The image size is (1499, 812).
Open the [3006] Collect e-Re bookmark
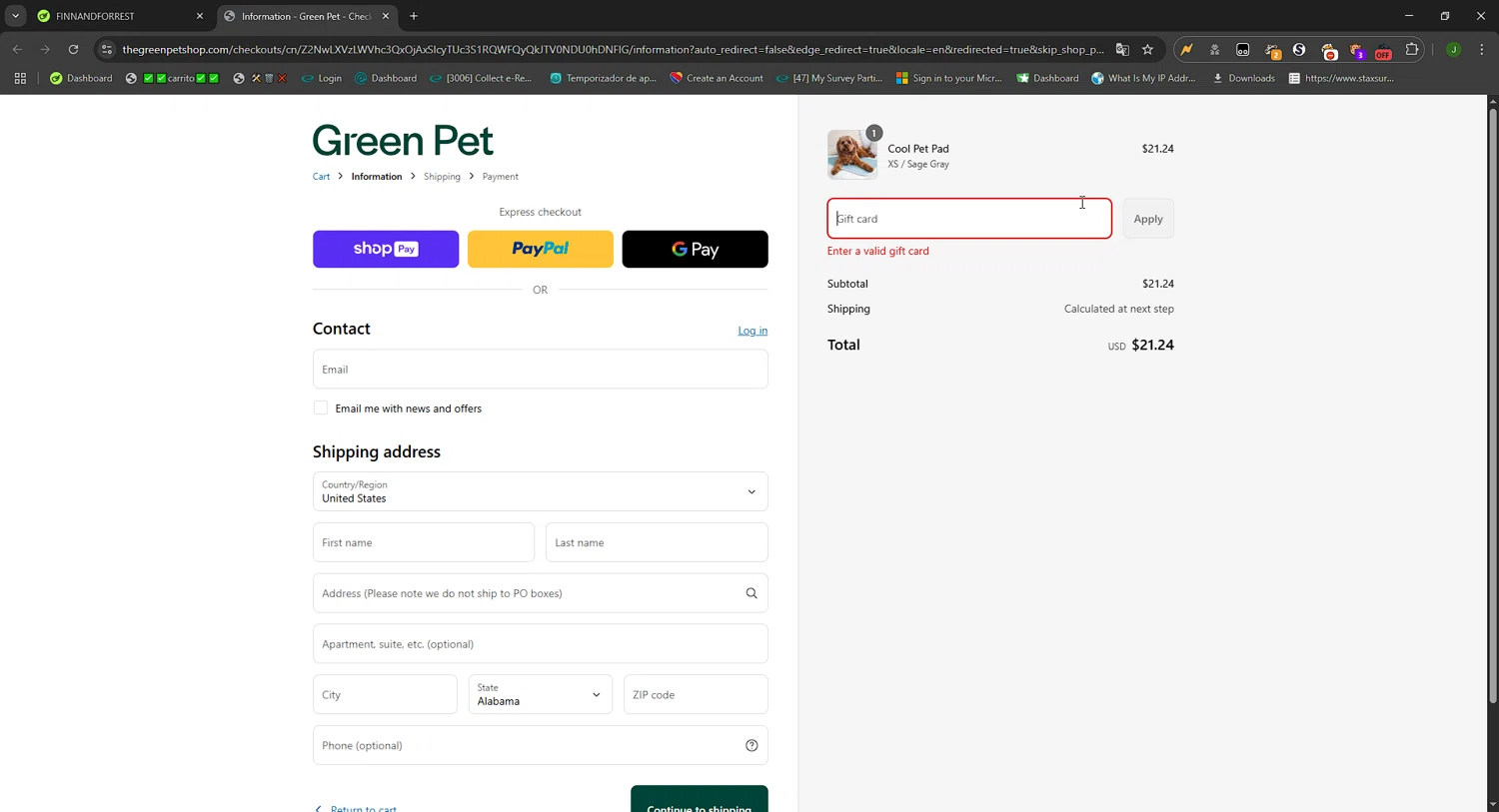pos(481,78)
